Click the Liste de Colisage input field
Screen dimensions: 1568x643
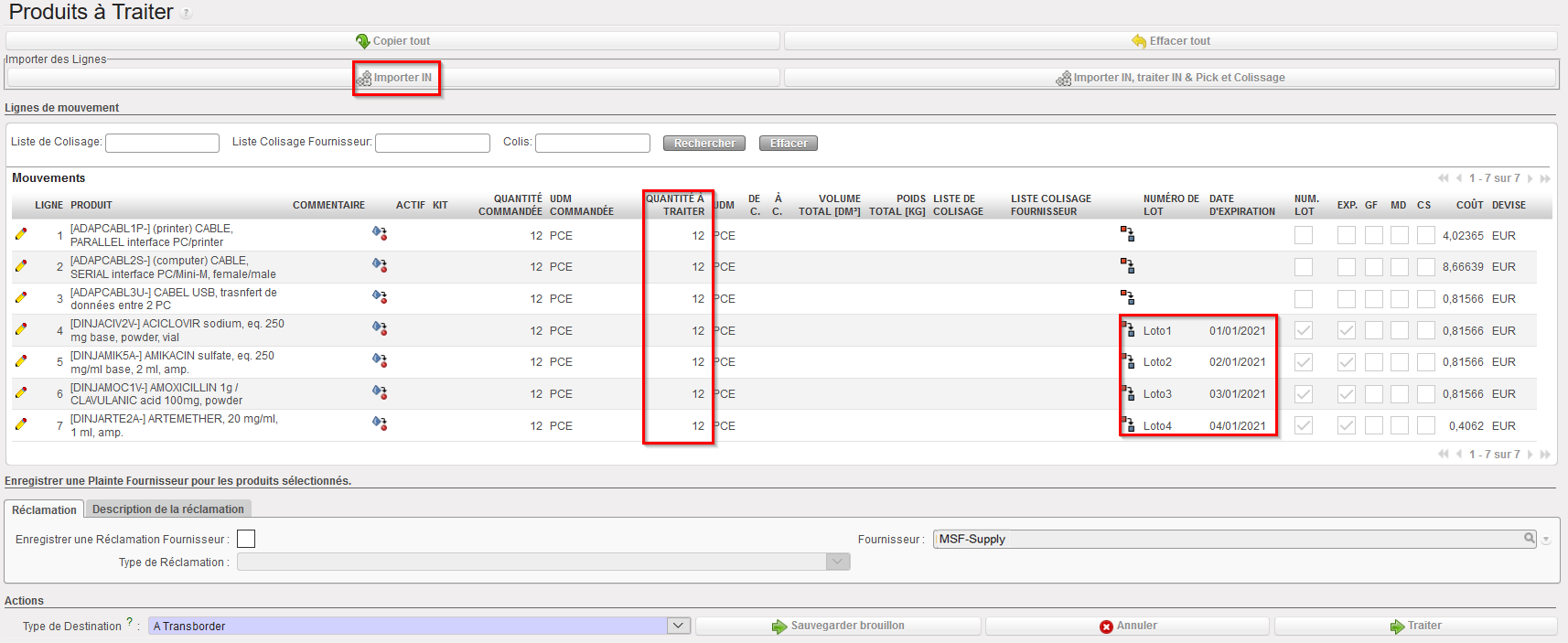tap(162, 143)
